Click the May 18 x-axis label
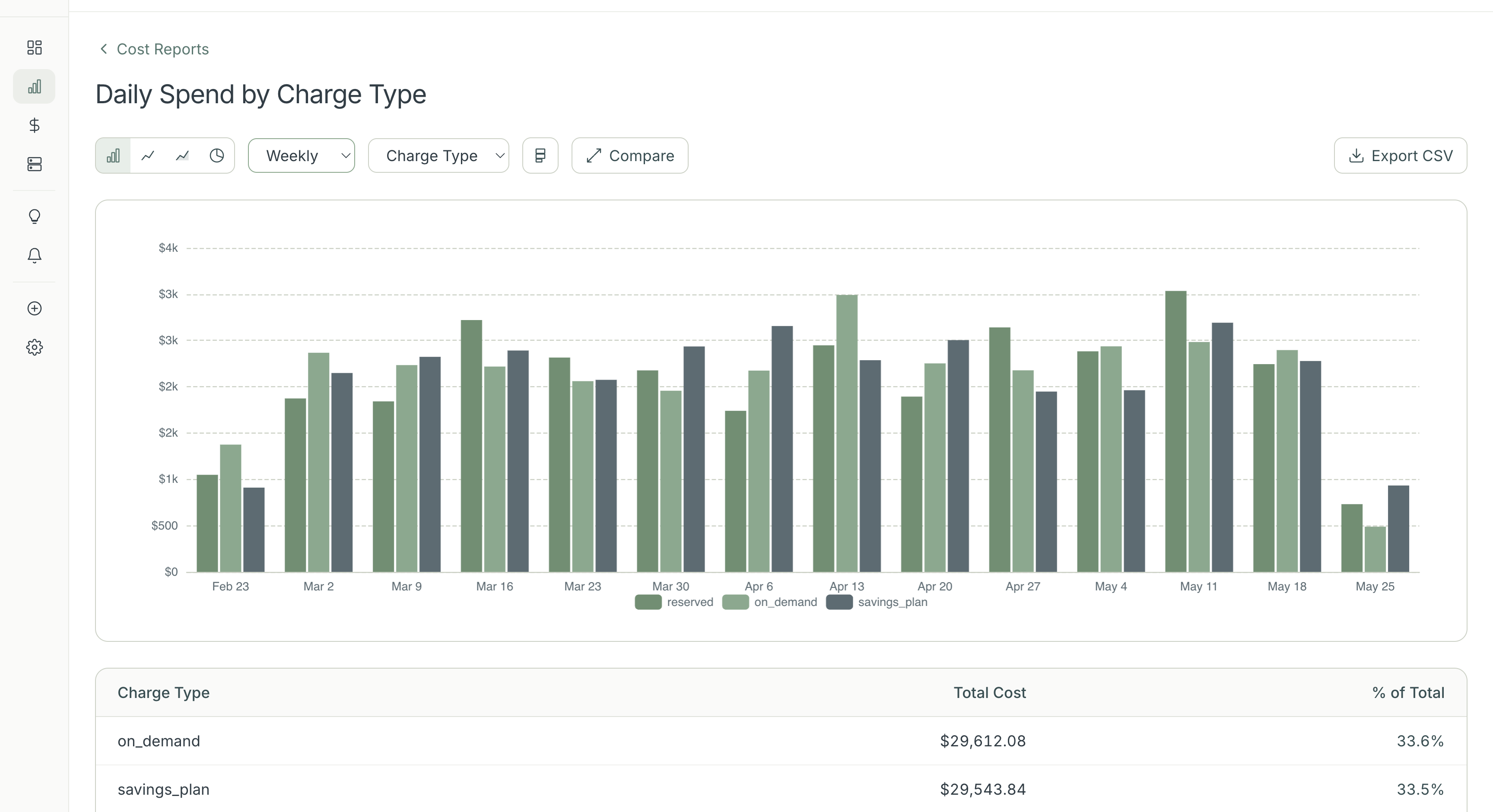 click(x=1287, y=587)
